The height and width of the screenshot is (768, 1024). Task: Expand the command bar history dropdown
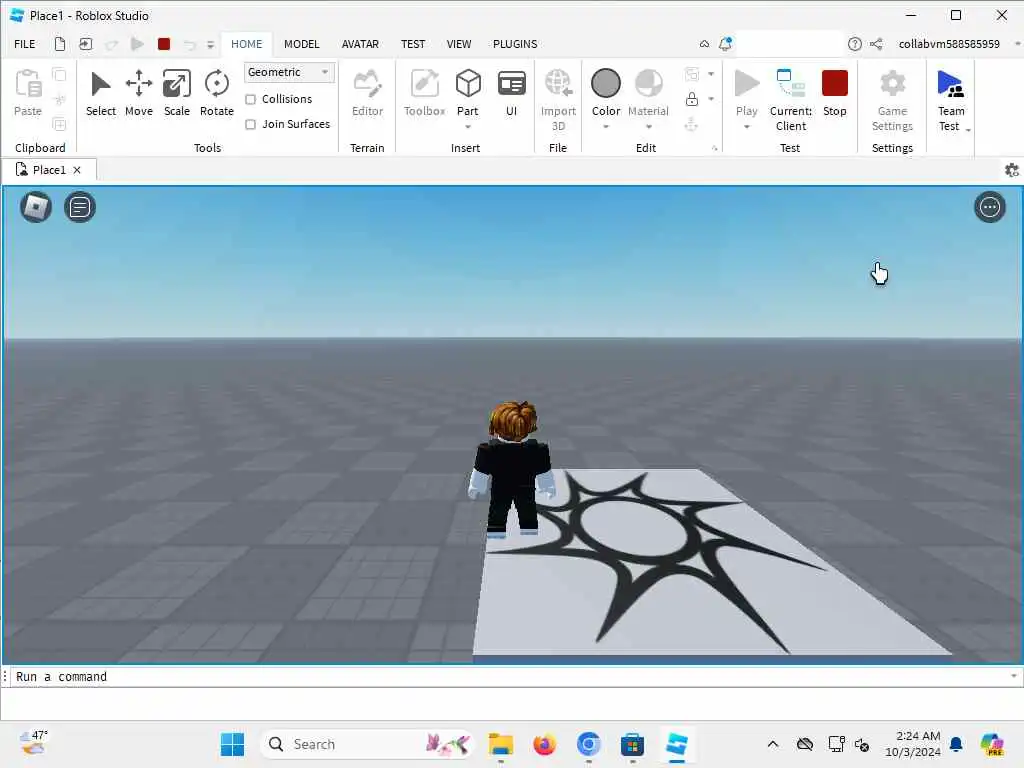tap(1014, 676)
